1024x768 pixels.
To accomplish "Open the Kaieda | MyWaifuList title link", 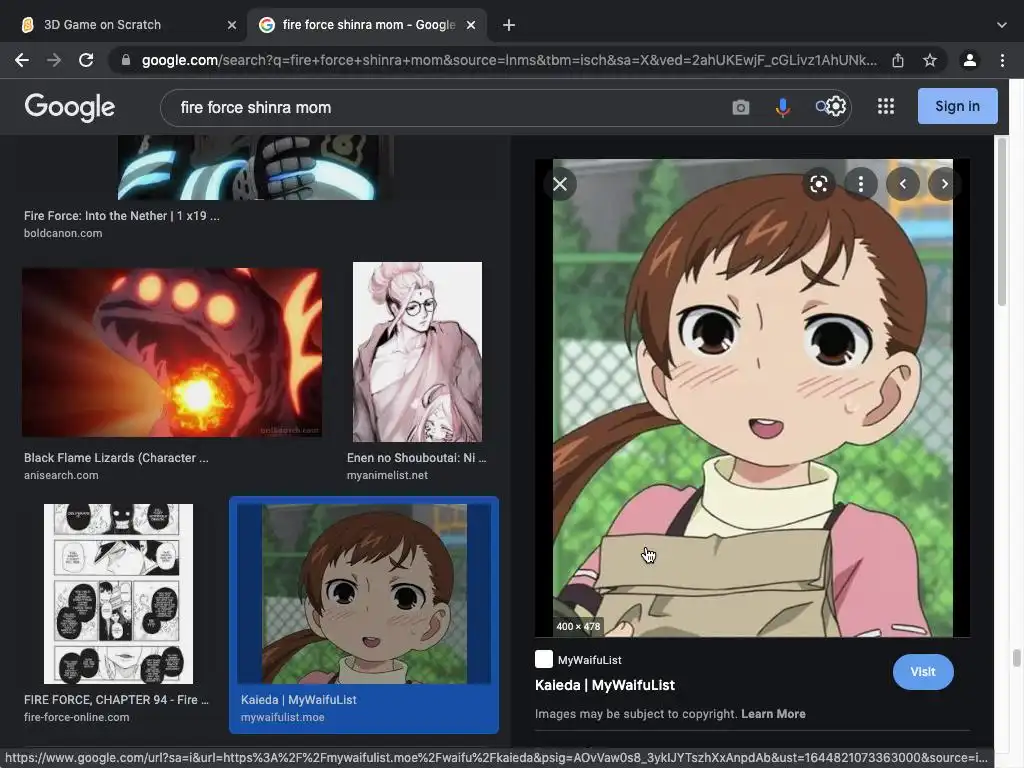I will [x=605, y=685].
